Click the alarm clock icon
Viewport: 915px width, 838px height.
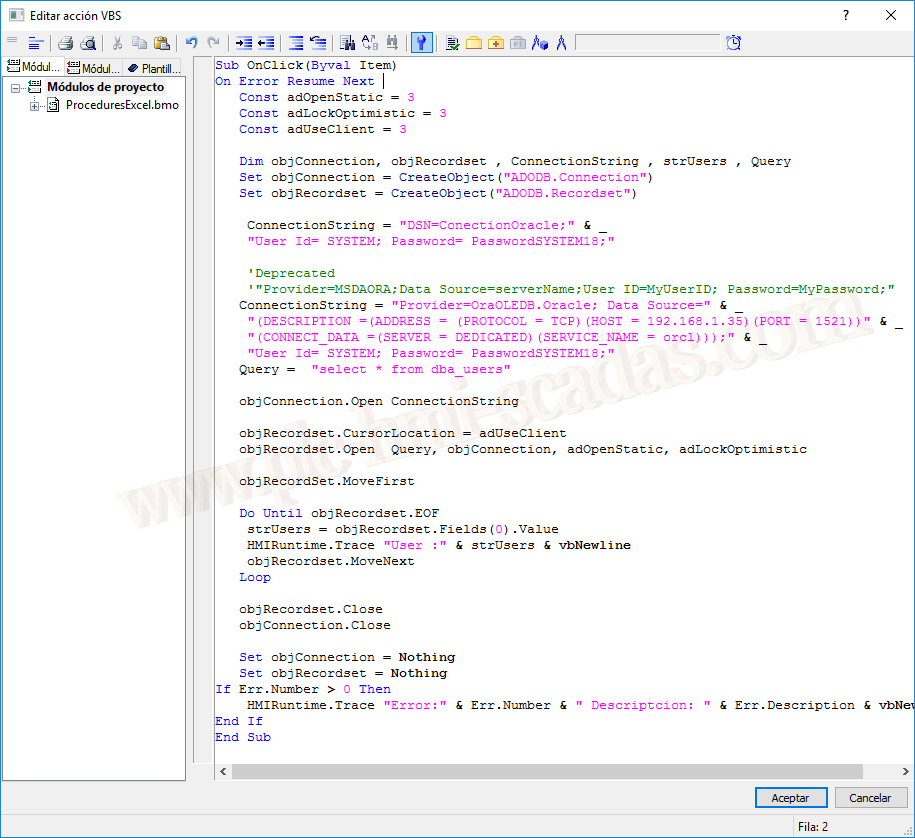coord(734,43)
